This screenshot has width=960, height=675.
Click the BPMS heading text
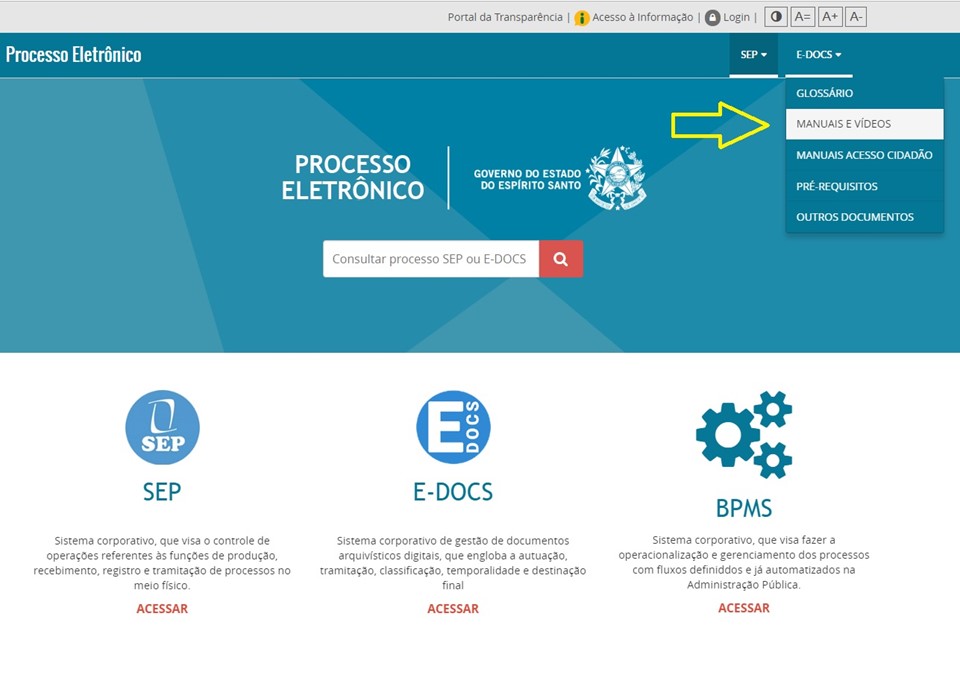coord(744,508)
